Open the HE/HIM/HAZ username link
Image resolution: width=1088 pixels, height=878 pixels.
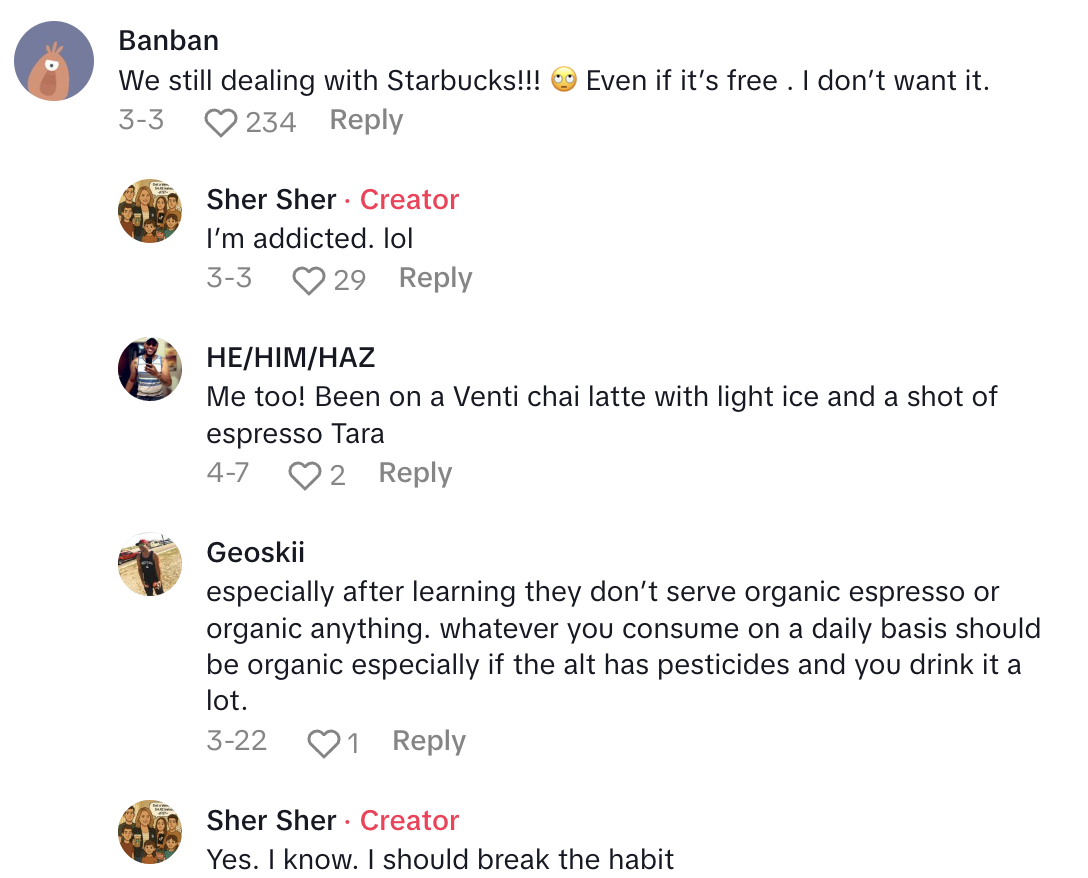[x=291, y=357]
